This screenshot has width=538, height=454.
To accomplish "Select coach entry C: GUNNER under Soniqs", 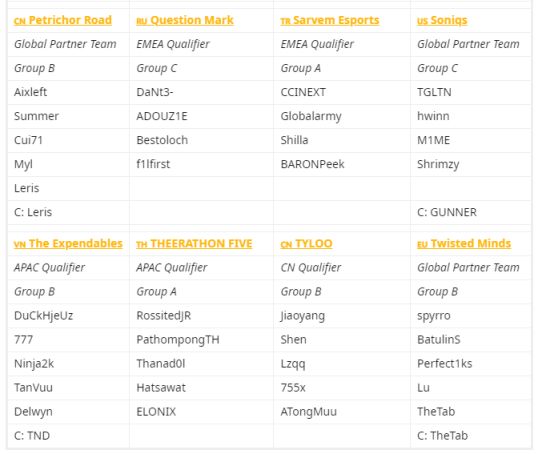I will pyautogui.click(x=447, y=212).
